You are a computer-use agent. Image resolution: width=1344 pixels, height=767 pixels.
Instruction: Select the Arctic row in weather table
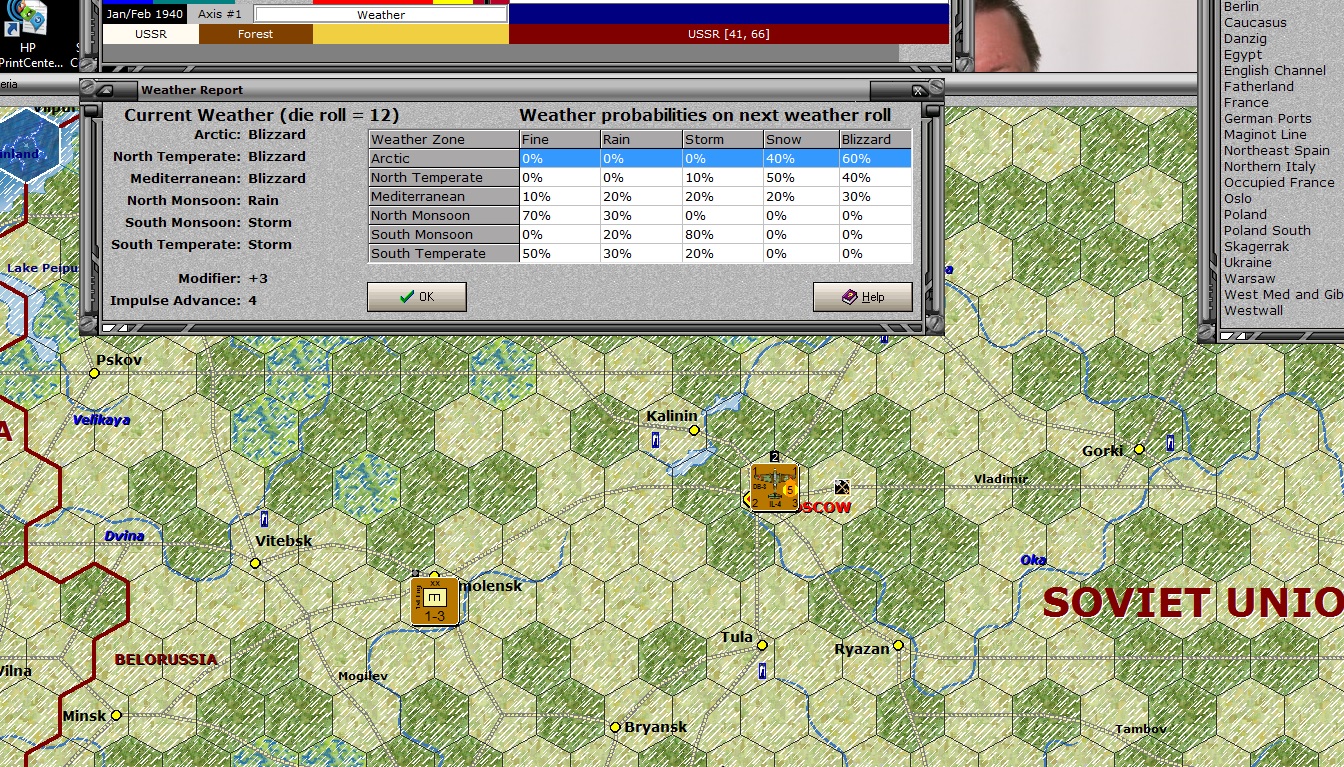click(640, 158)
